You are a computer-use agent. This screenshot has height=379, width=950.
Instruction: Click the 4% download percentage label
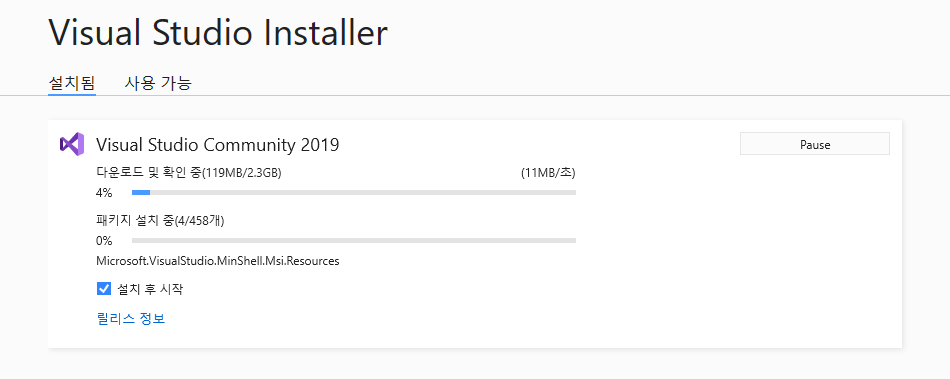104,193
